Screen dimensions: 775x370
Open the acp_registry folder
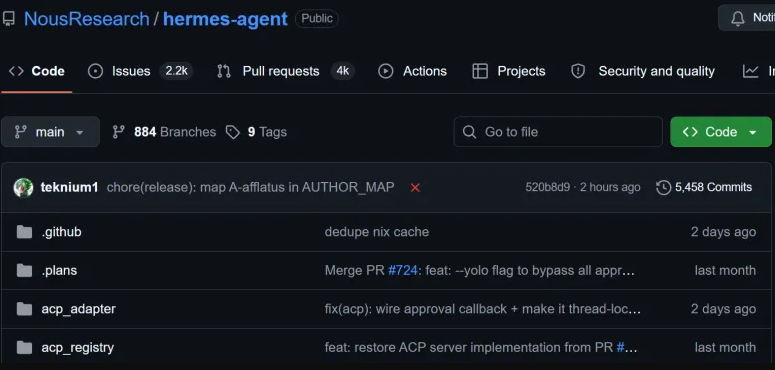coord(78,348)
